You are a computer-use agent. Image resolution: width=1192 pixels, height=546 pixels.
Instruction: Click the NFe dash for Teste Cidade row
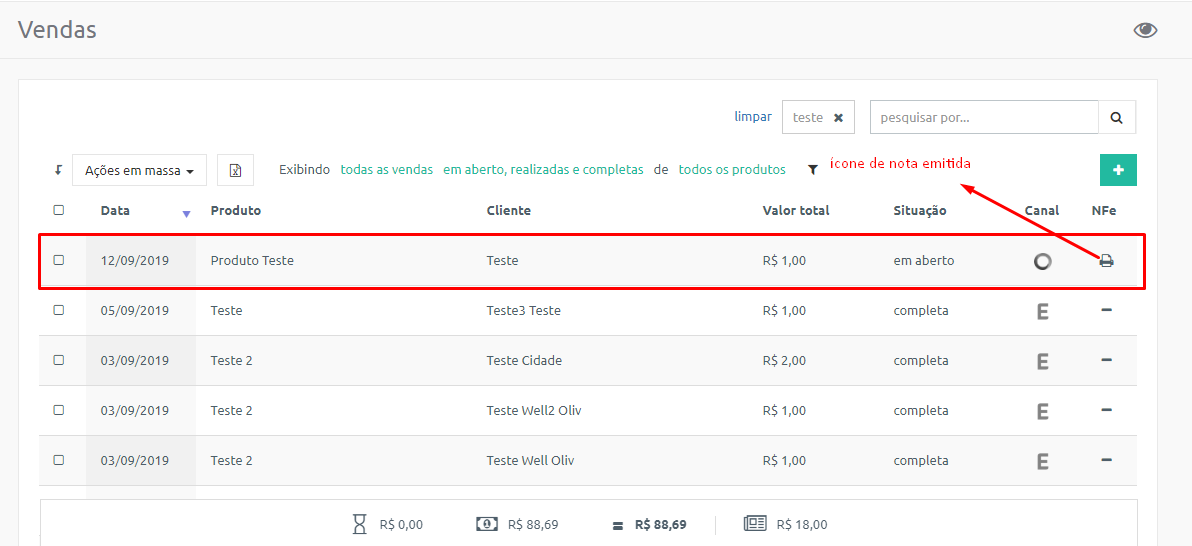click(1107, 360)
